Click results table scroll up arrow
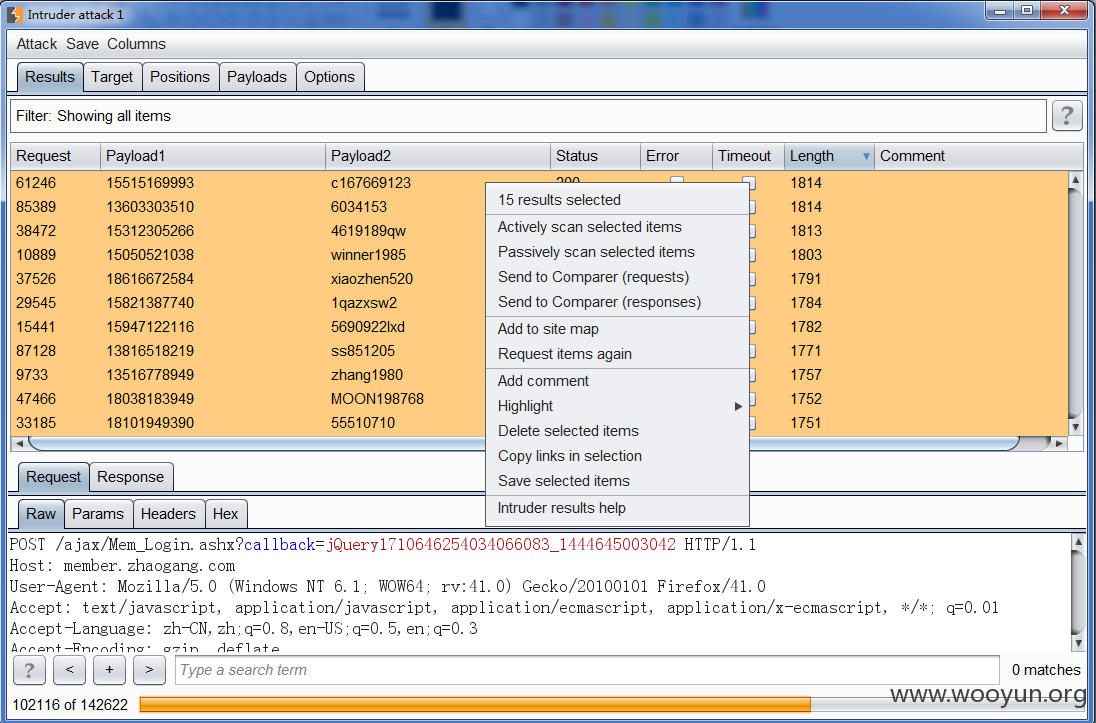The image size is (1096, 723). click(1076, 180)
